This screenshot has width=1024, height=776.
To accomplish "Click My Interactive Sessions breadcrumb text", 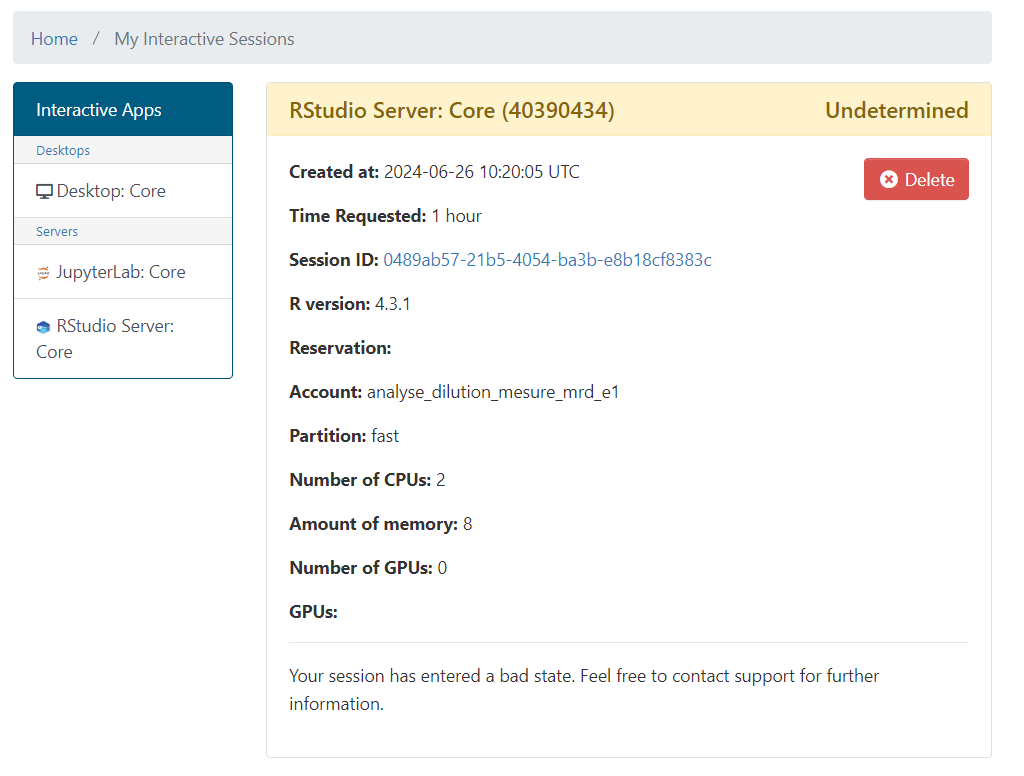I will click(204, 39).
